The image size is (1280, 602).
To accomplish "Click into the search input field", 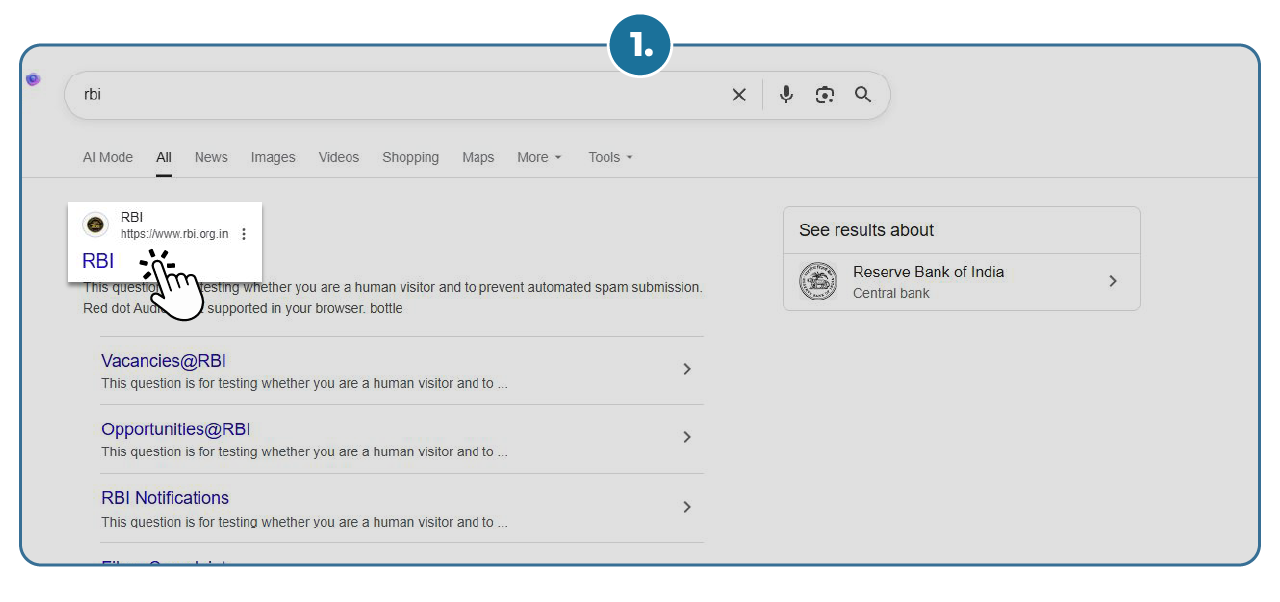I will tap(400, 95).
